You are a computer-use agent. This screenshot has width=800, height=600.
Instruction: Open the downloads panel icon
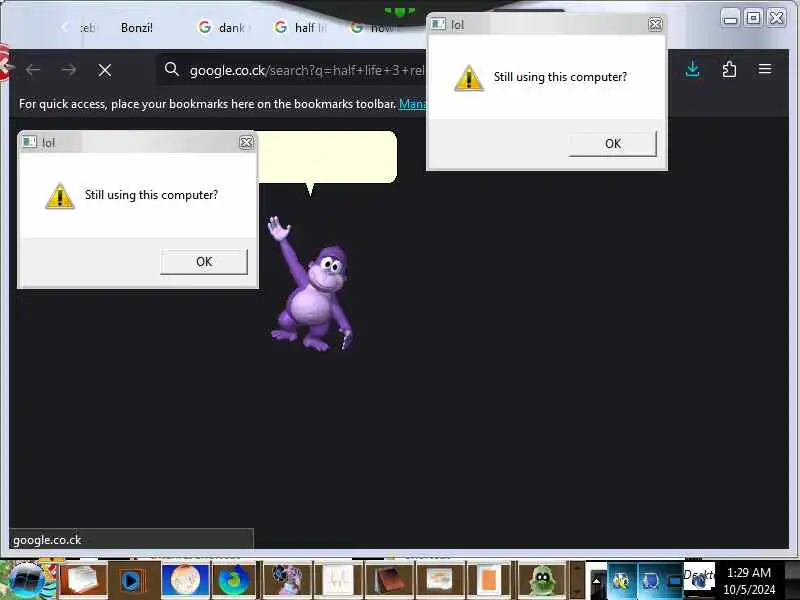pos(692,69)
